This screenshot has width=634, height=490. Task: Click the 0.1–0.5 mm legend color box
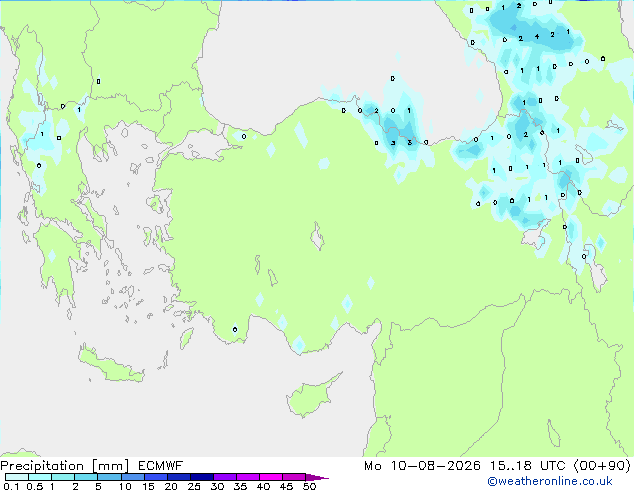[17, 477]
